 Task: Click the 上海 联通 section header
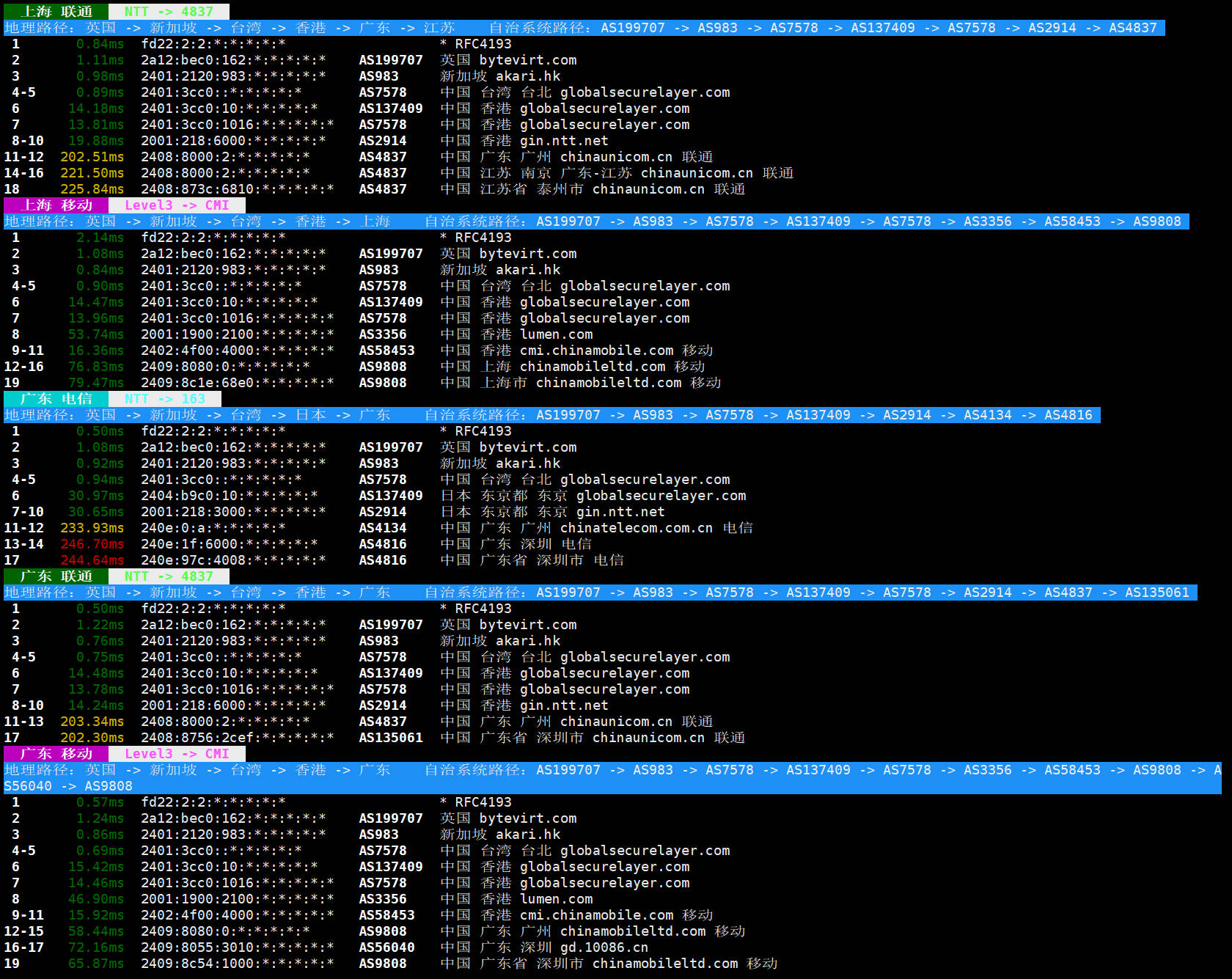point(56,12)
